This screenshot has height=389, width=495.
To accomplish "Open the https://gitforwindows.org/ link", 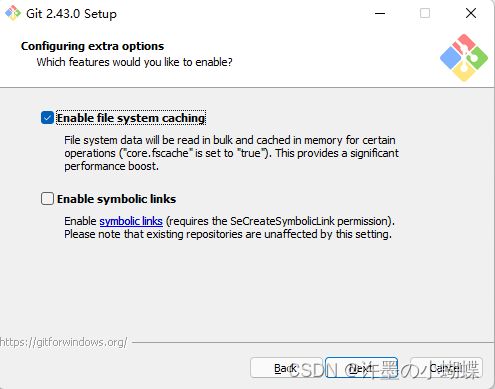I will click(64, 342).
